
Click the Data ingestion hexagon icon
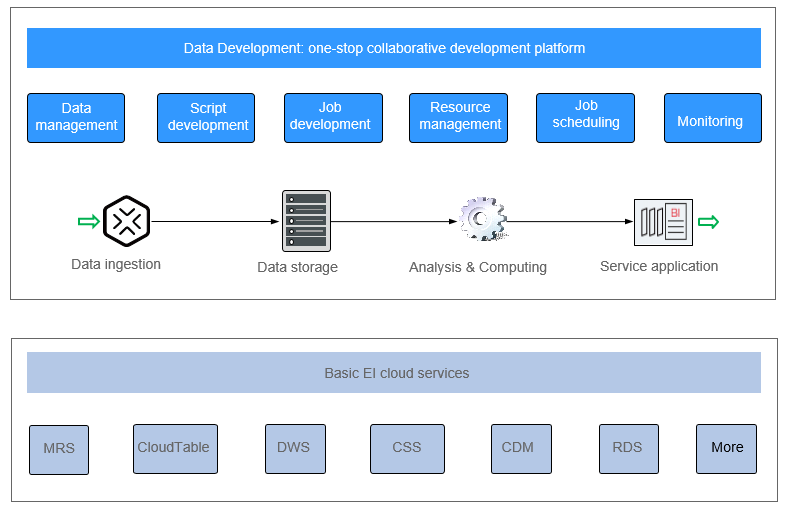coord(126,220)
